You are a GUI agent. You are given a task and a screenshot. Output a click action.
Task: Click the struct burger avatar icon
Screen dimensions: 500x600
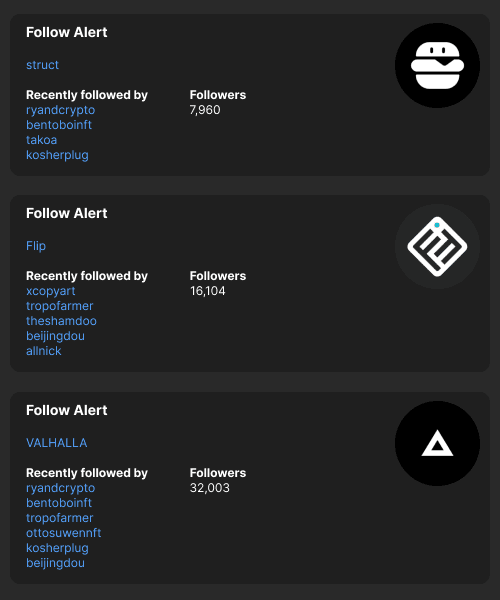tap(437, 65)
